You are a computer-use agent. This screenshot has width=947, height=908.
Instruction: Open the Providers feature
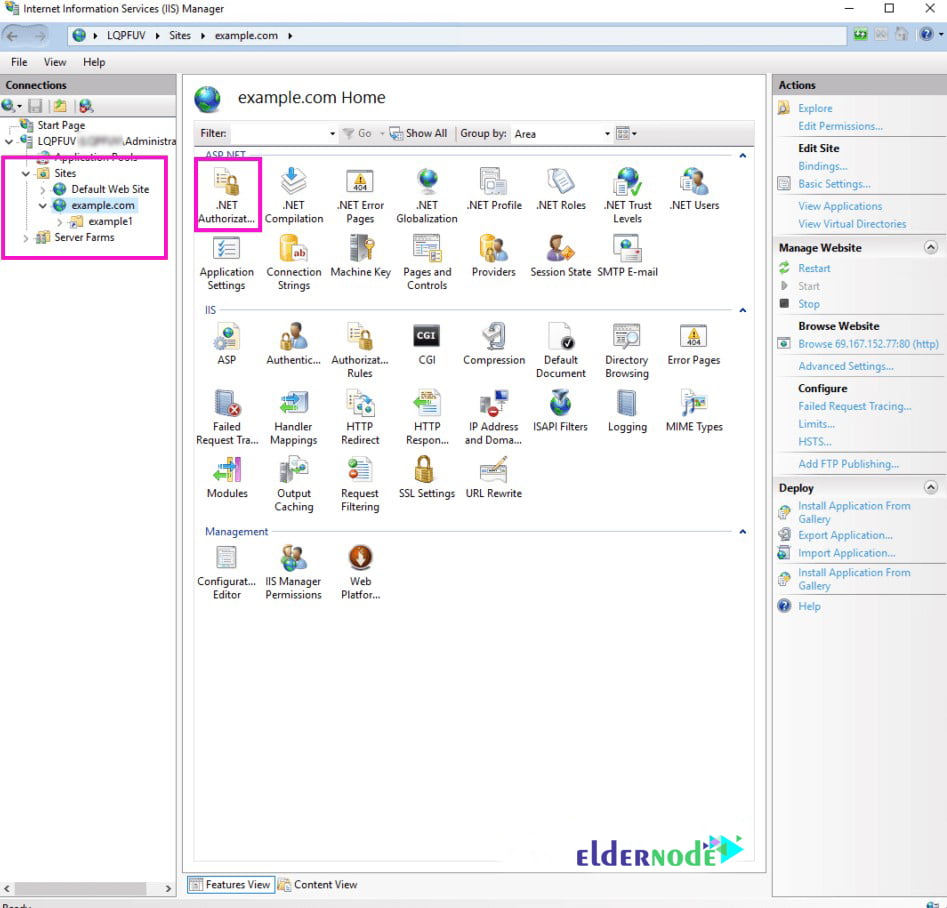click(494, 256)
